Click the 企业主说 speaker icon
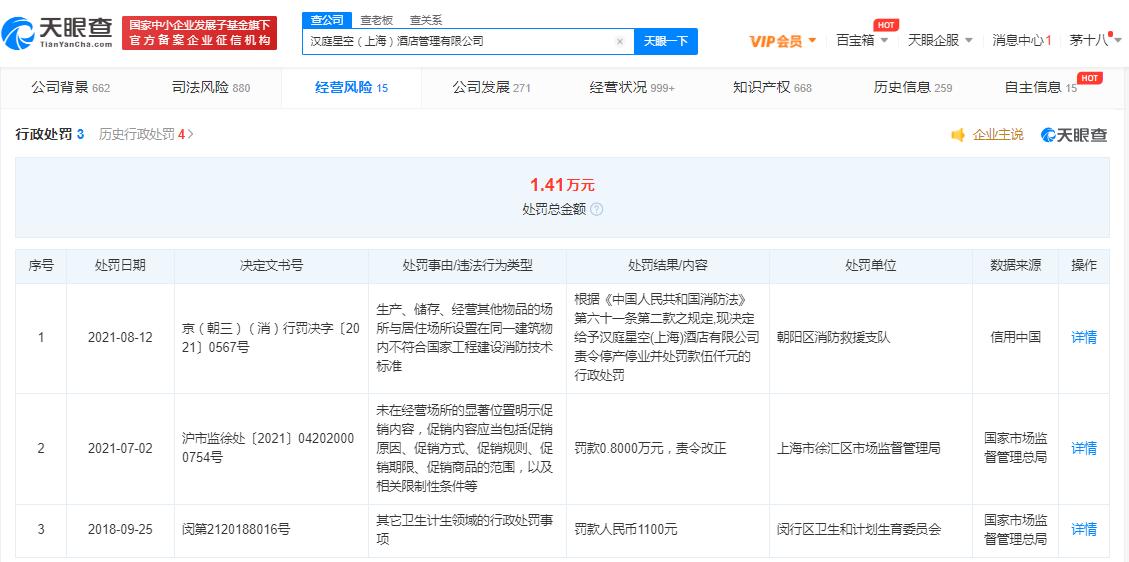The width and height of the screenshot is (1129, 562). (x=958, y=135)
